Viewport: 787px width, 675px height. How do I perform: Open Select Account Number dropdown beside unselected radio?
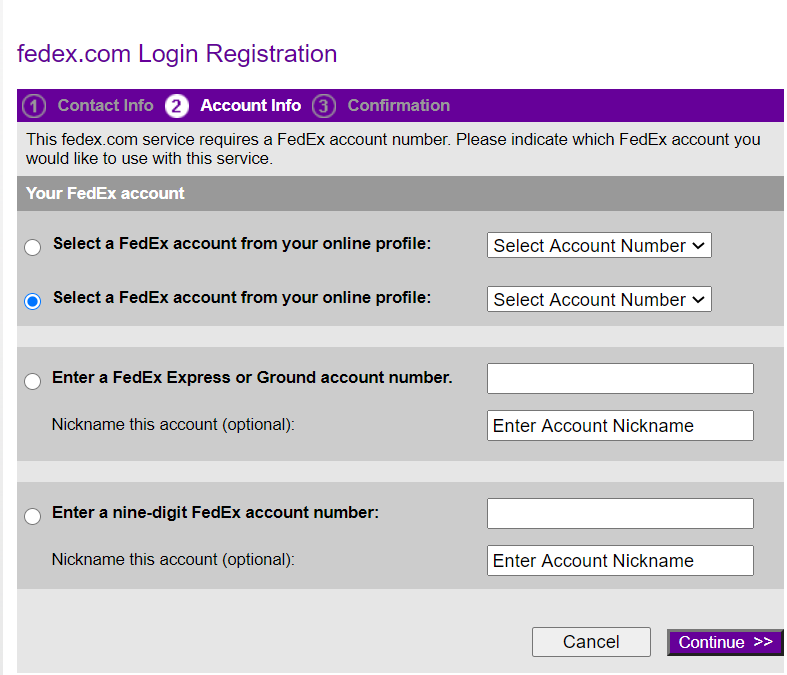(599, 245)
